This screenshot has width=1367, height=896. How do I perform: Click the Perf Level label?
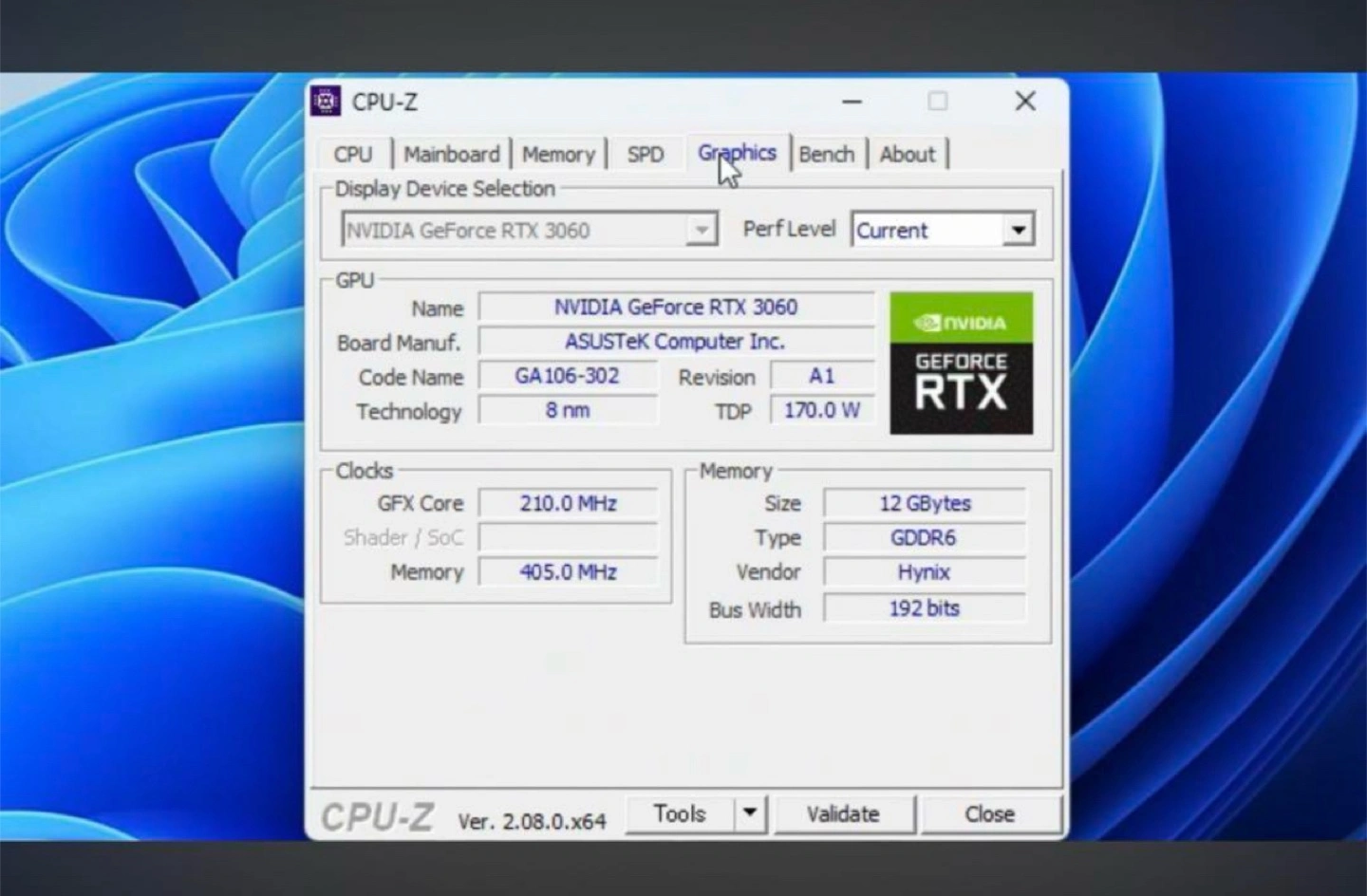point(789,230)
